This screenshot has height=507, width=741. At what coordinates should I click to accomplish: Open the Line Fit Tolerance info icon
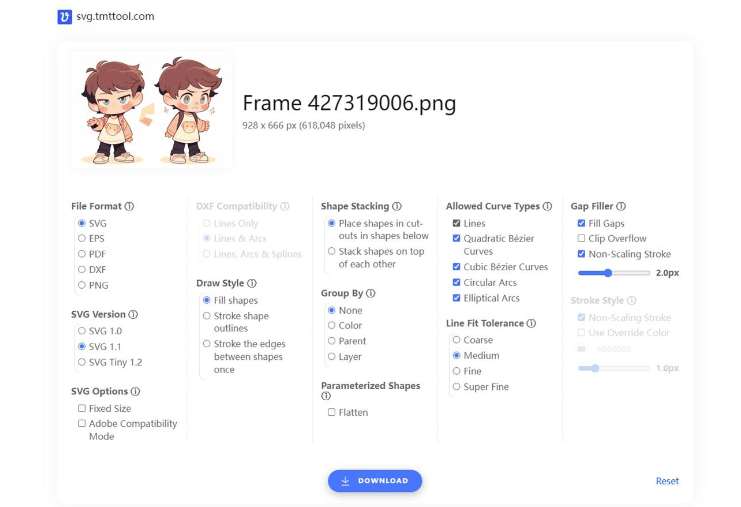[x=531, y=324]
